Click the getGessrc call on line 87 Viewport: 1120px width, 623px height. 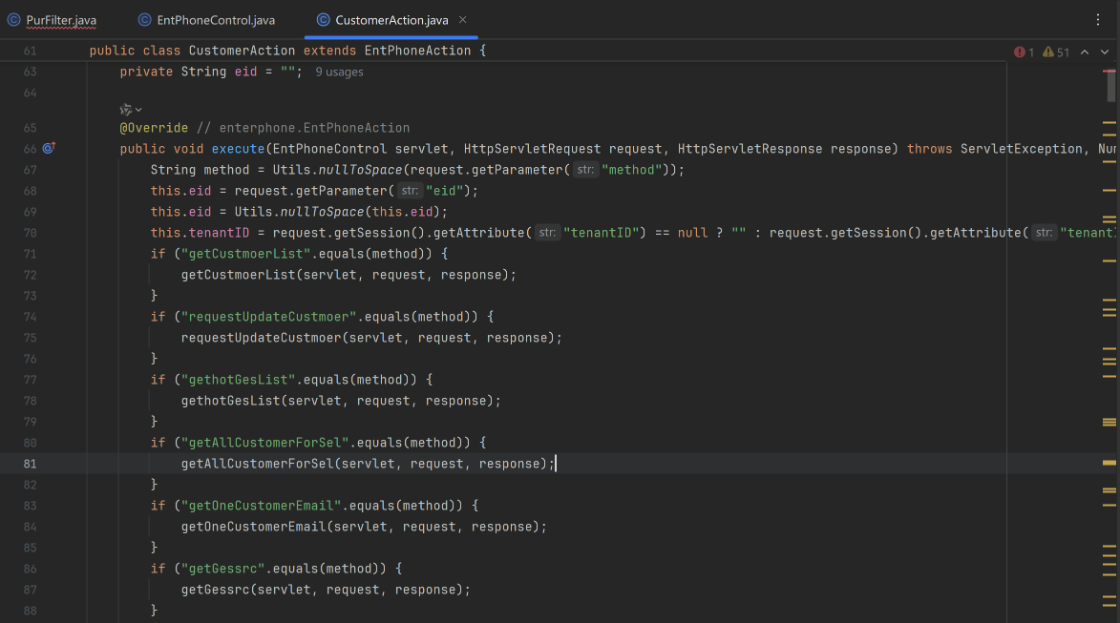(214, 590)
